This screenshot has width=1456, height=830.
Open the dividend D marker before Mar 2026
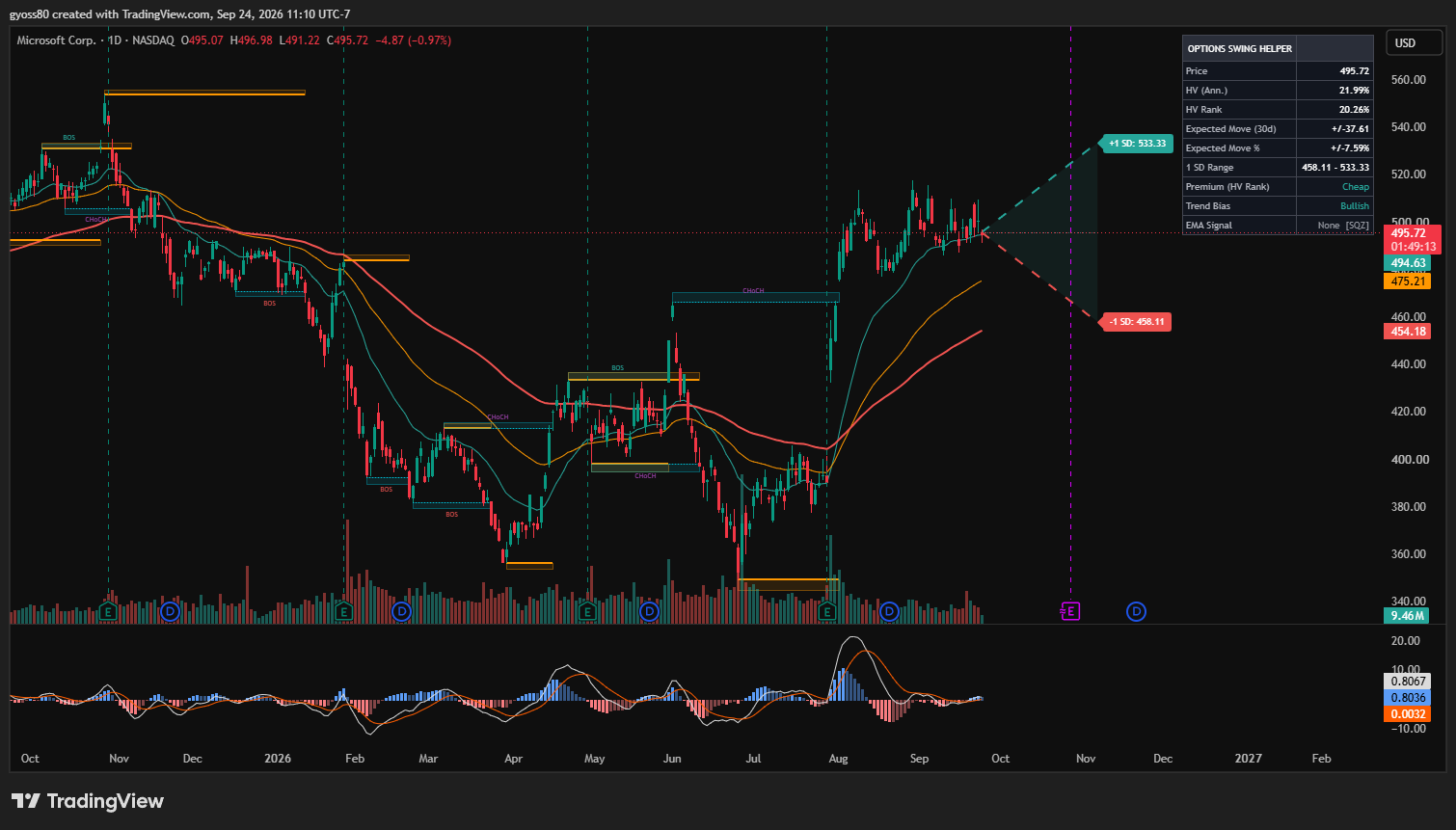pos(402,611)
